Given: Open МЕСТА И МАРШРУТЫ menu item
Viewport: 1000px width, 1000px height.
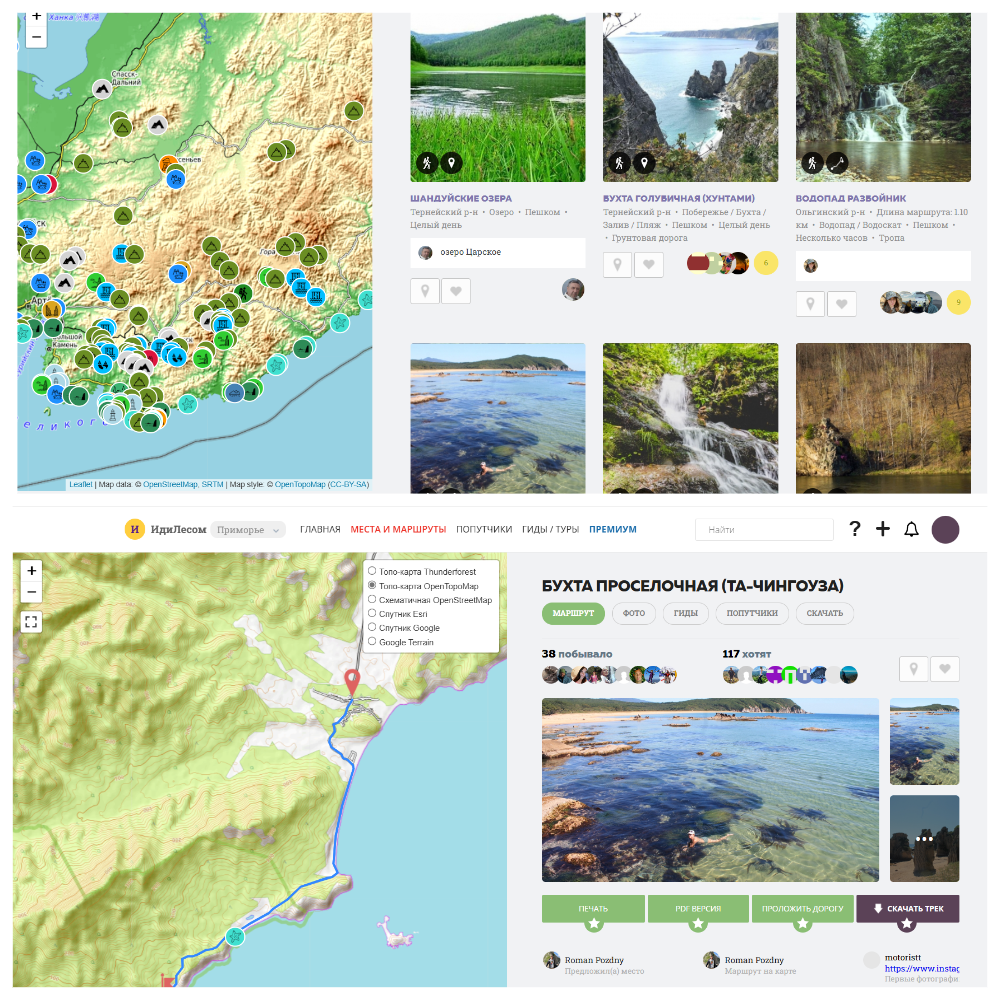Looking at the screenshot, I should click(398, 530).
